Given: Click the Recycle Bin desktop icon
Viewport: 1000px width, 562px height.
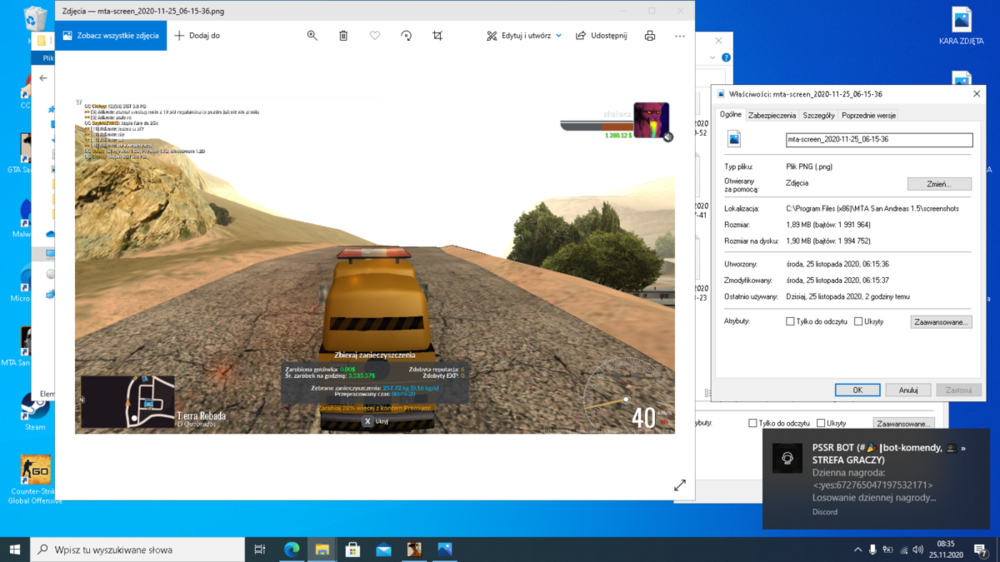Looking at the screenshot, I should [x=33, y=19].
